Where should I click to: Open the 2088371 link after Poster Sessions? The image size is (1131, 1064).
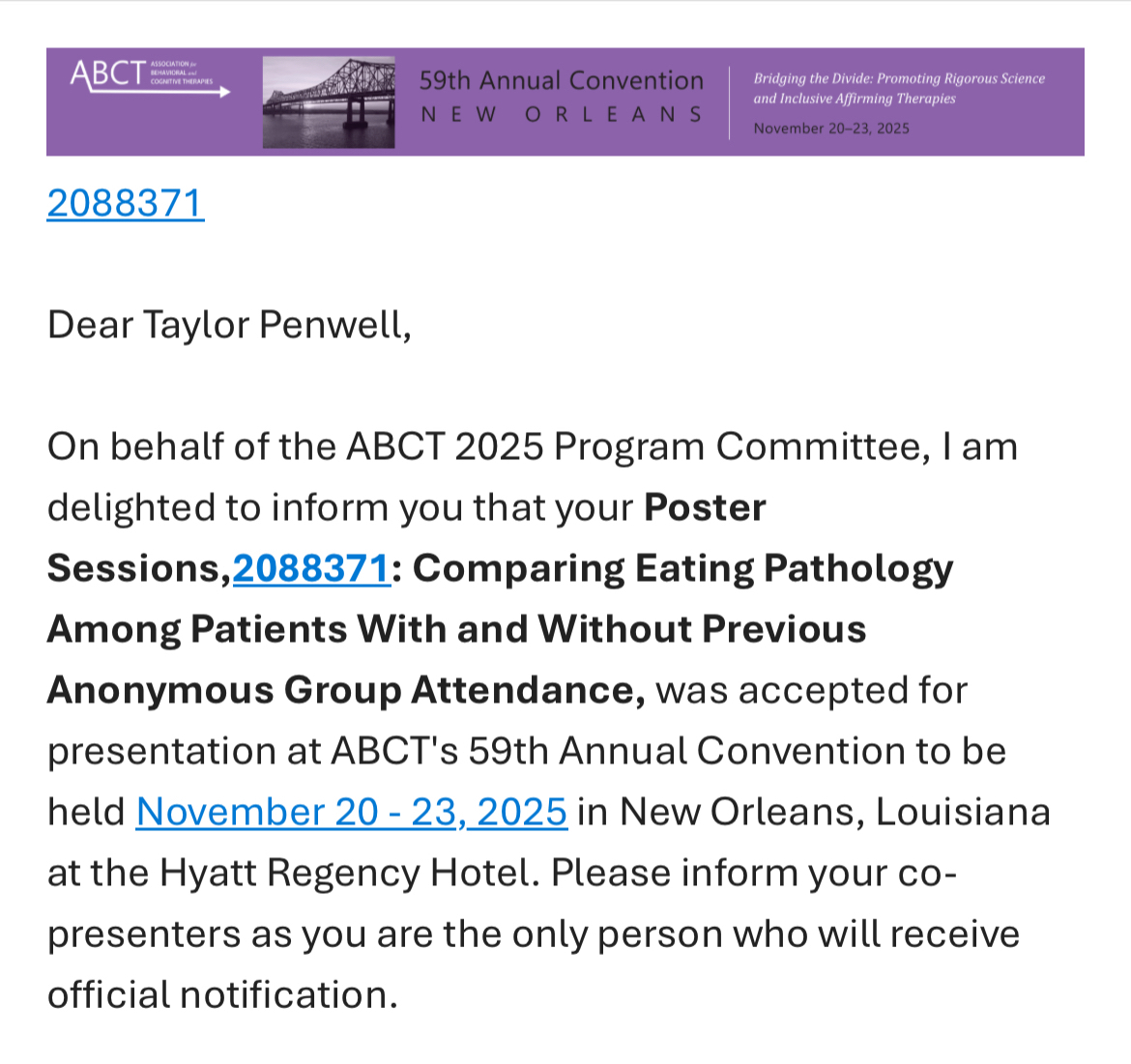point(311,568)
